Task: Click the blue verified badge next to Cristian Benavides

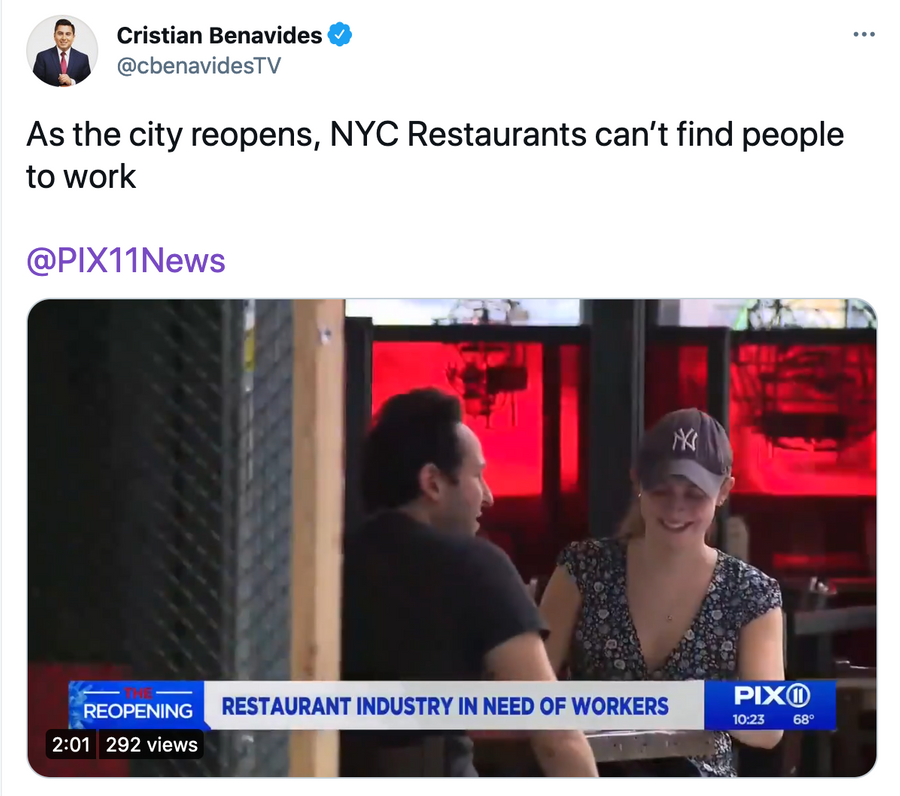Action: pos(340,34)
